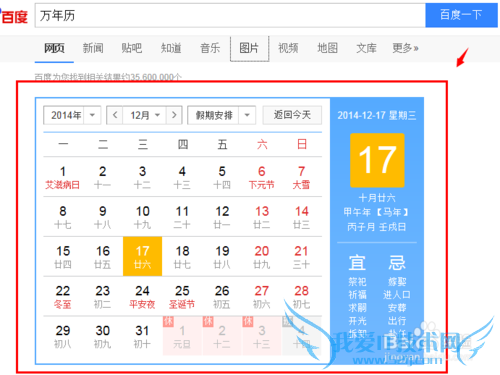Select December 28 in calendar
Viewport: 500px width, 375px height.
[x=301, y=297]
